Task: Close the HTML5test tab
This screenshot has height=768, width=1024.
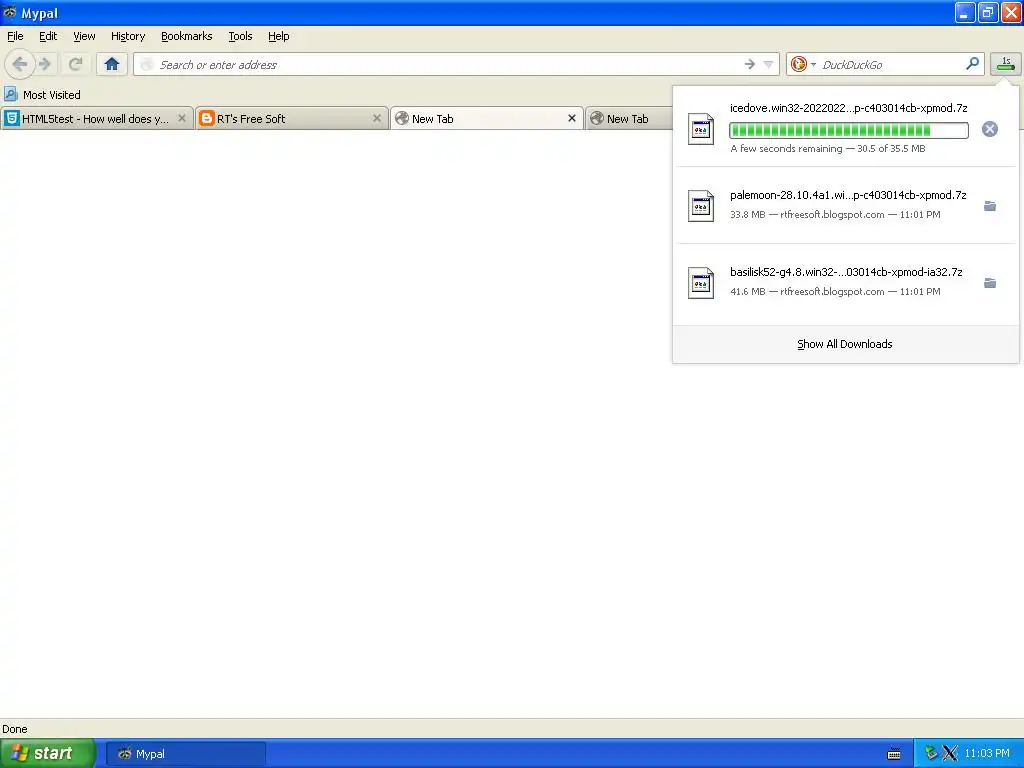Action: (x=182, y=118)
